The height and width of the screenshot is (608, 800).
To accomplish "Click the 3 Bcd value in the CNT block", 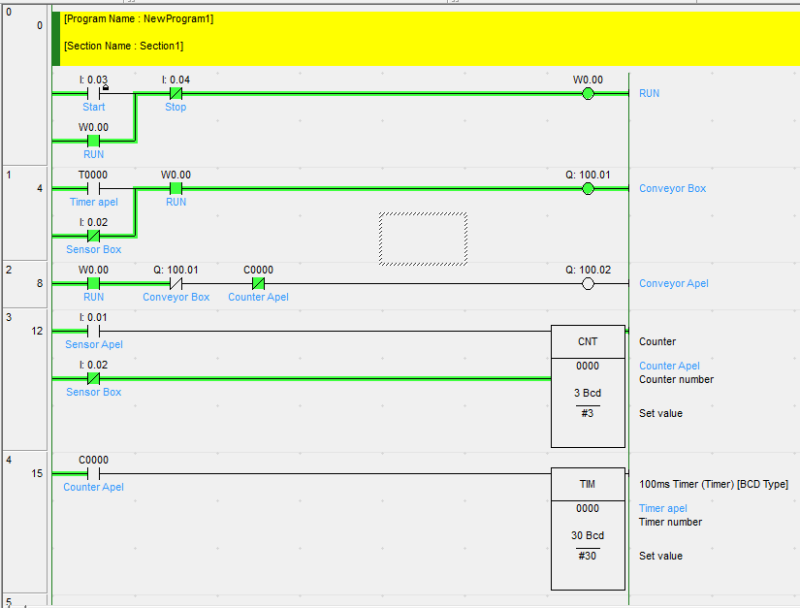I will pos(587,393).
